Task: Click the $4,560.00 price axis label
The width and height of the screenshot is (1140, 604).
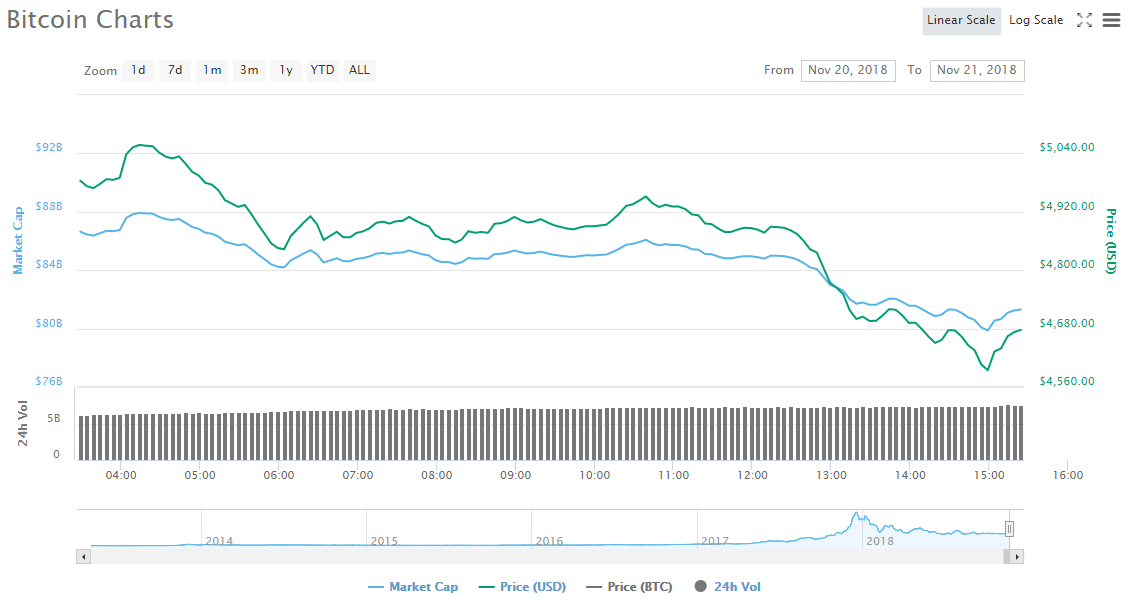Action: pos(1067,382)
